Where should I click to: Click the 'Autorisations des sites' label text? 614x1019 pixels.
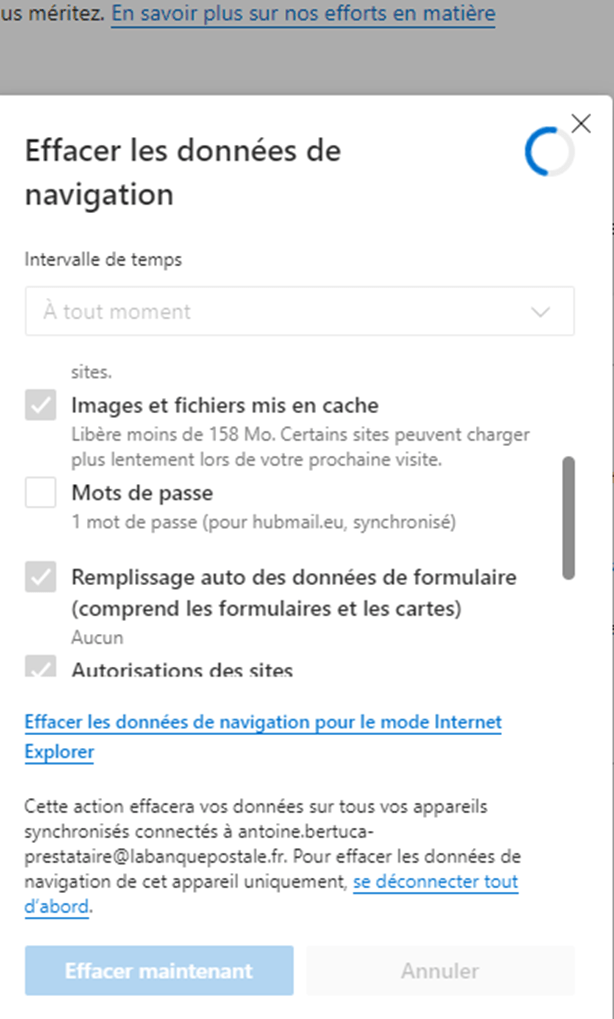(x=182, y=670)
